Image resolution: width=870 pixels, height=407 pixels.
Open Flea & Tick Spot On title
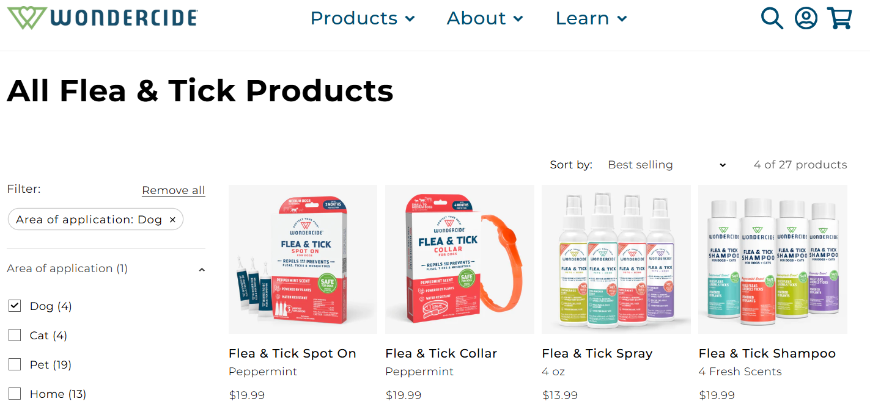tap(292, 353)
